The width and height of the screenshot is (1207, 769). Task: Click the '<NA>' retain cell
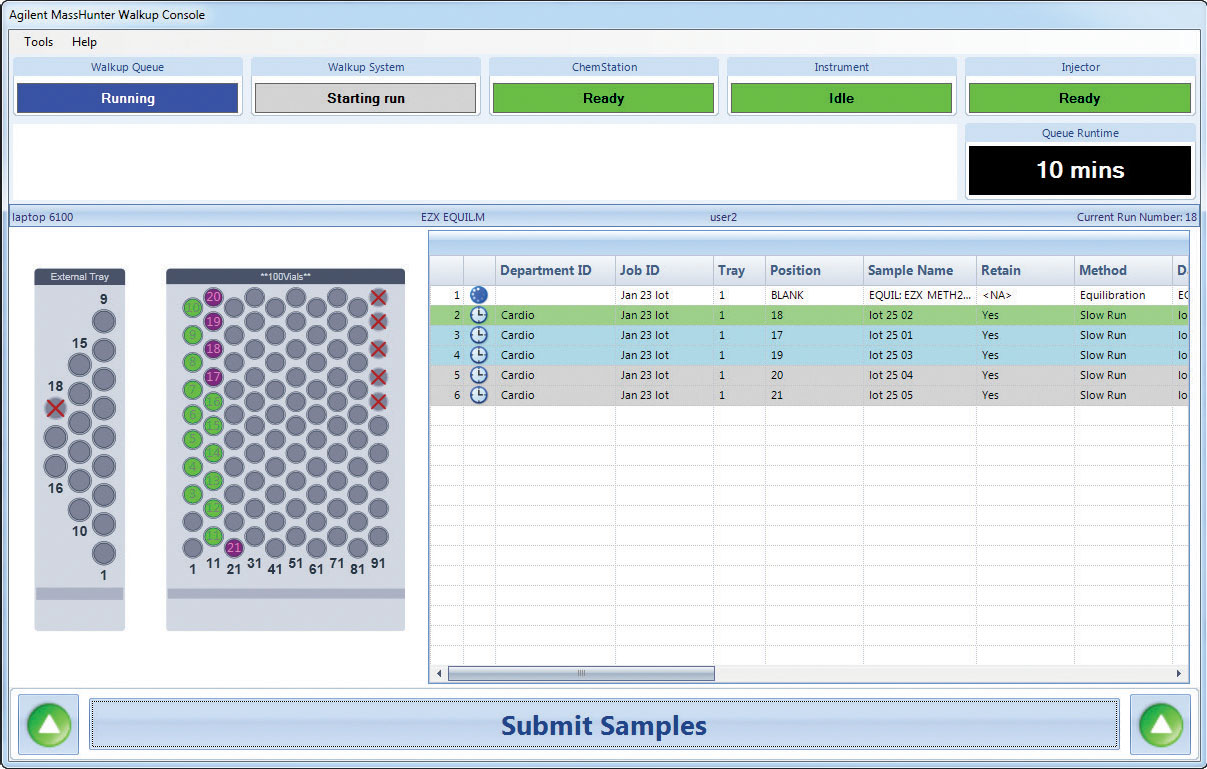1025,295
